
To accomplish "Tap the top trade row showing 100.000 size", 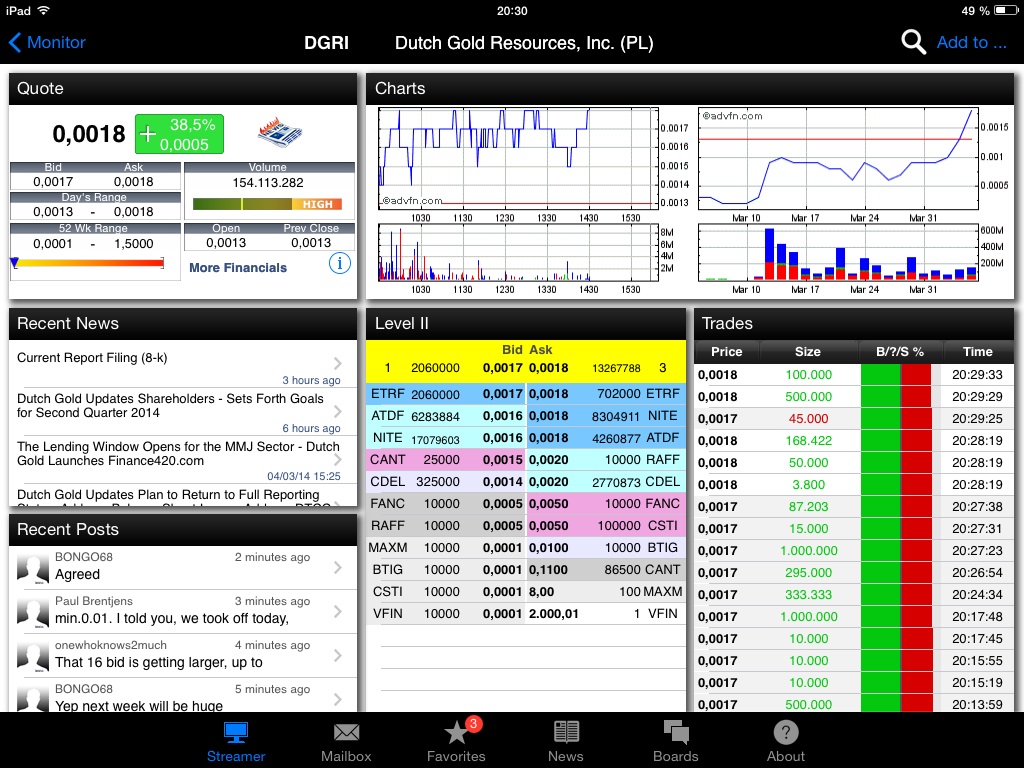I will 855,375.
